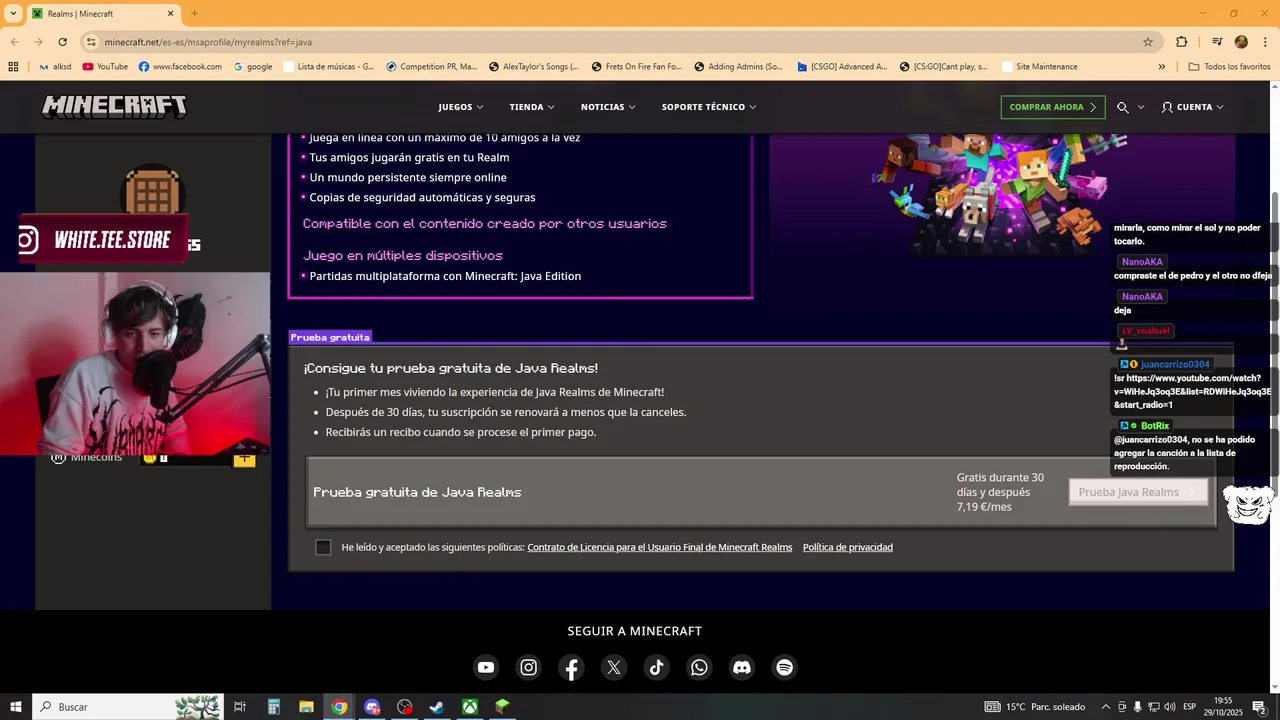1280x720 pixels.
Task: Click the Prueba Java Realms button
Action: click(1138, 492)
